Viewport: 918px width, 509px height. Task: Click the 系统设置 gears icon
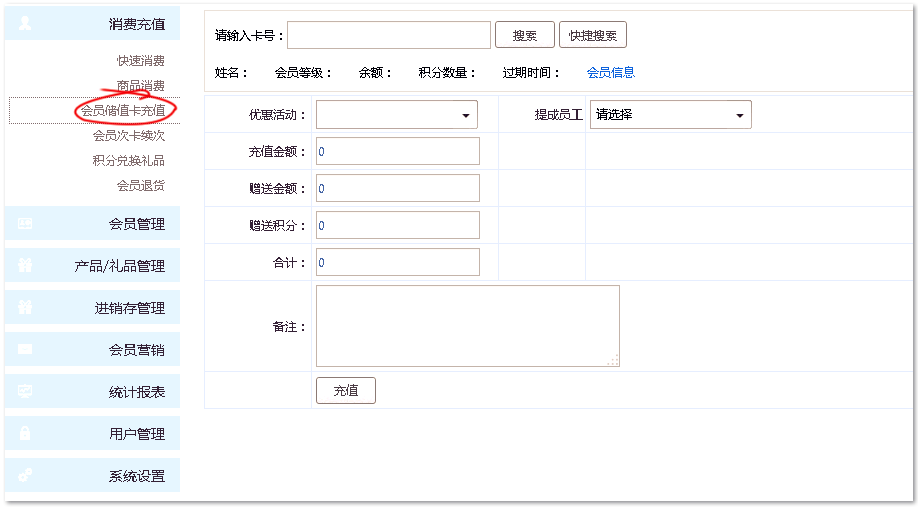[25, 476]
